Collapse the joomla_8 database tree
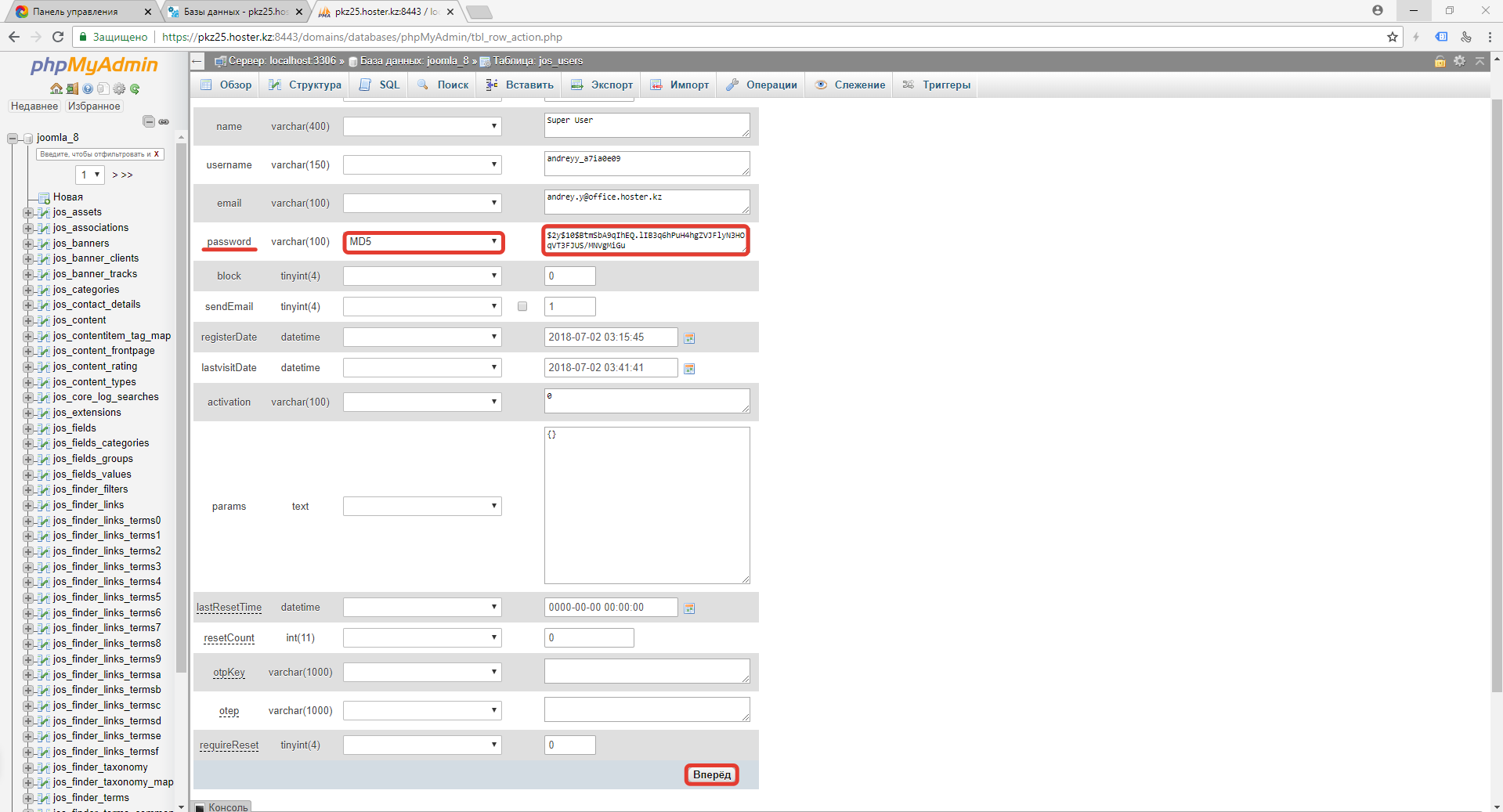1503x812 pixels. coord(13,139)
